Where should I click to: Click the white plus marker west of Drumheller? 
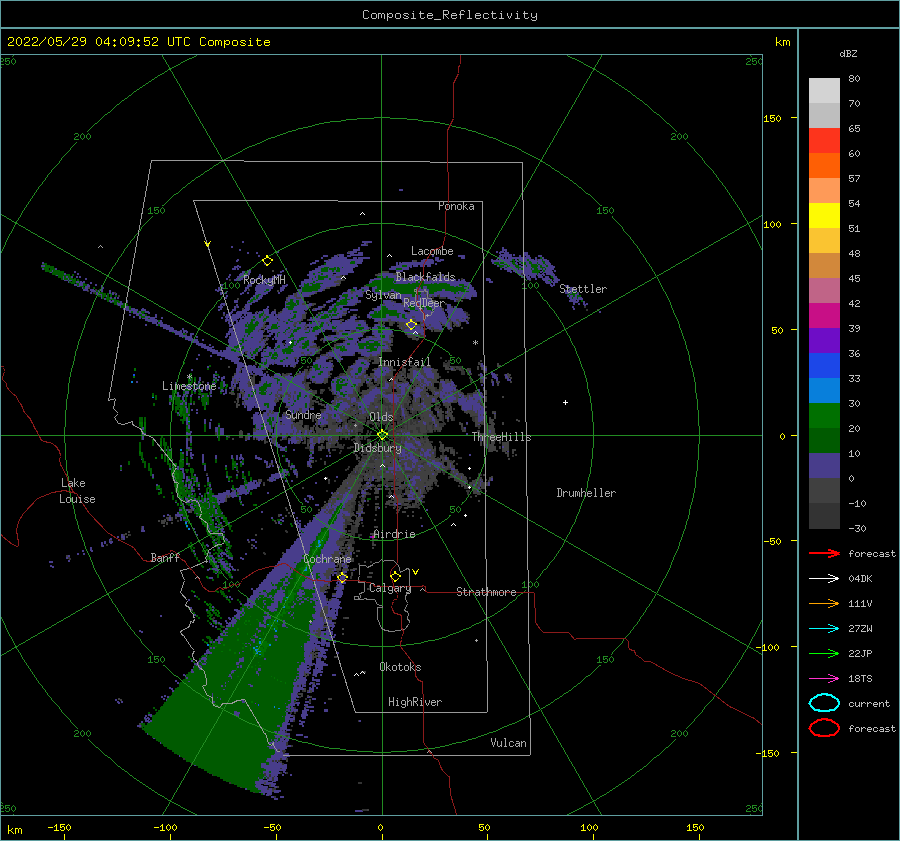pyautogui.click(x=565, y=402)
